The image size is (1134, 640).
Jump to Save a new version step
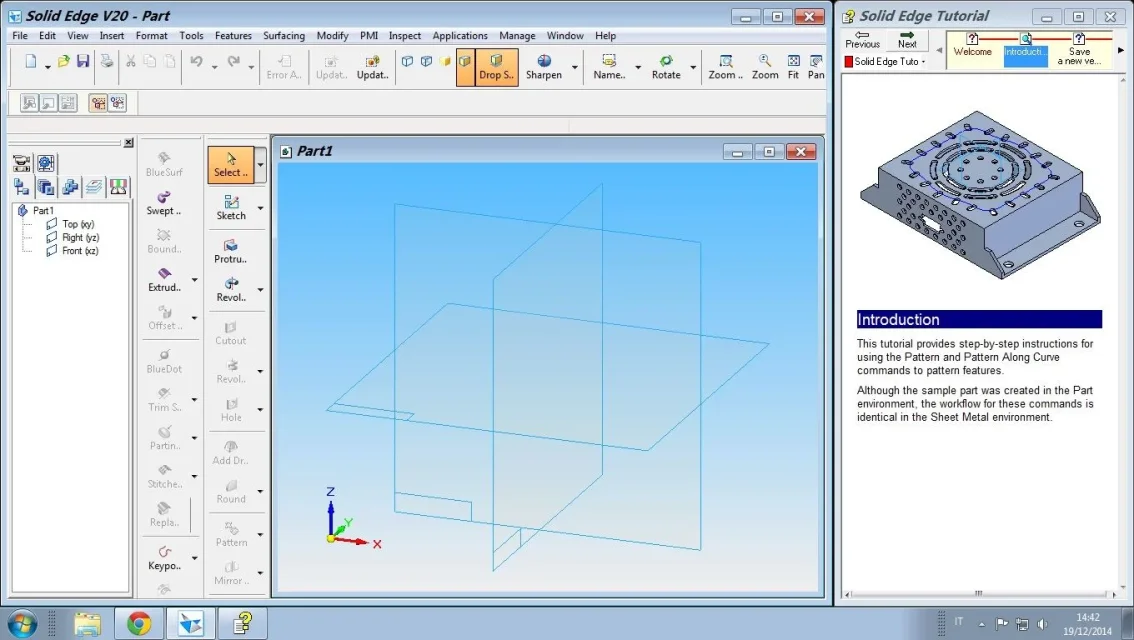[x=1079, y=50]
